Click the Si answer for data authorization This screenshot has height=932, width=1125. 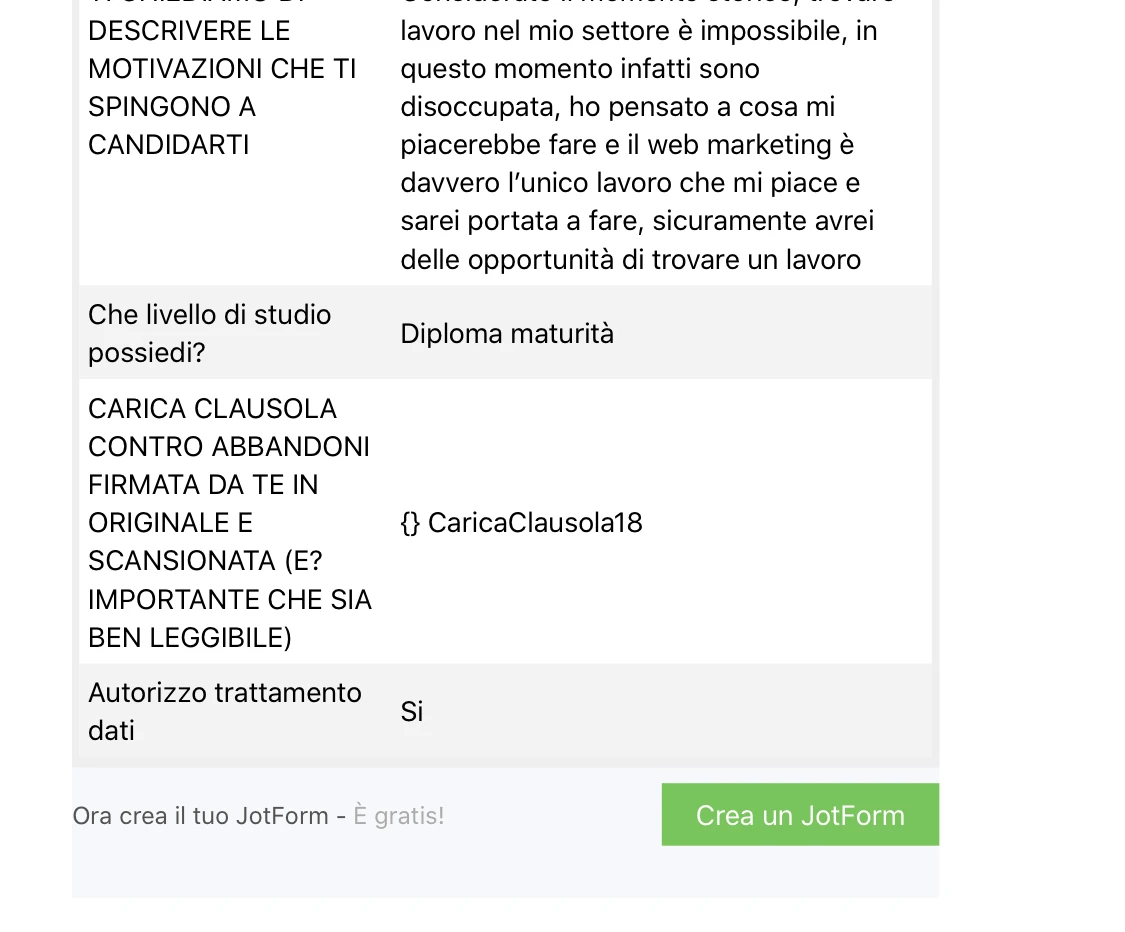pos(412,711)
